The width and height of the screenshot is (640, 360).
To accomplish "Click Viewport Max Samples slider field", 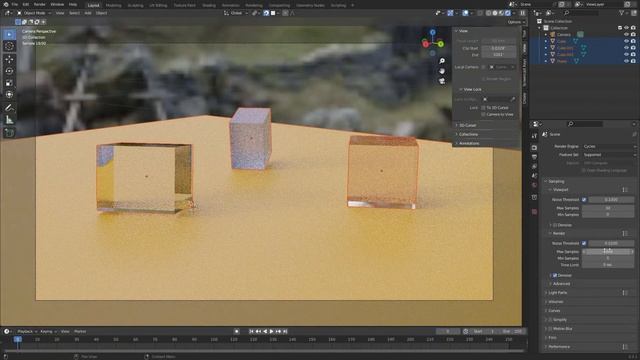I will (608, 208).
